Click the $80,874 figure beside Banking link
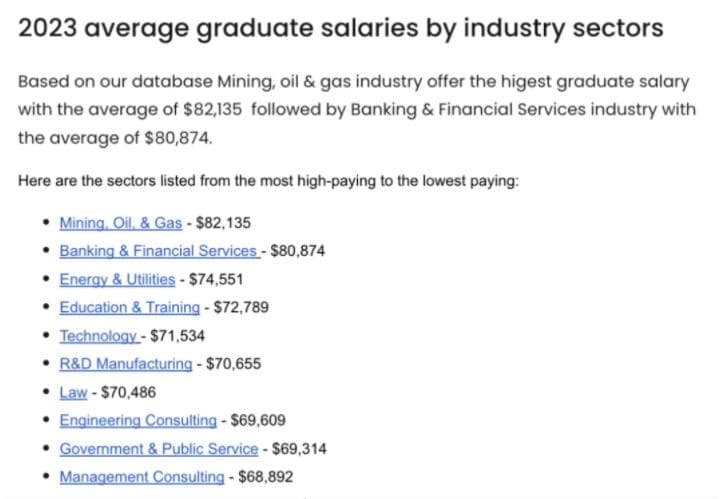 tap(298, 251)
